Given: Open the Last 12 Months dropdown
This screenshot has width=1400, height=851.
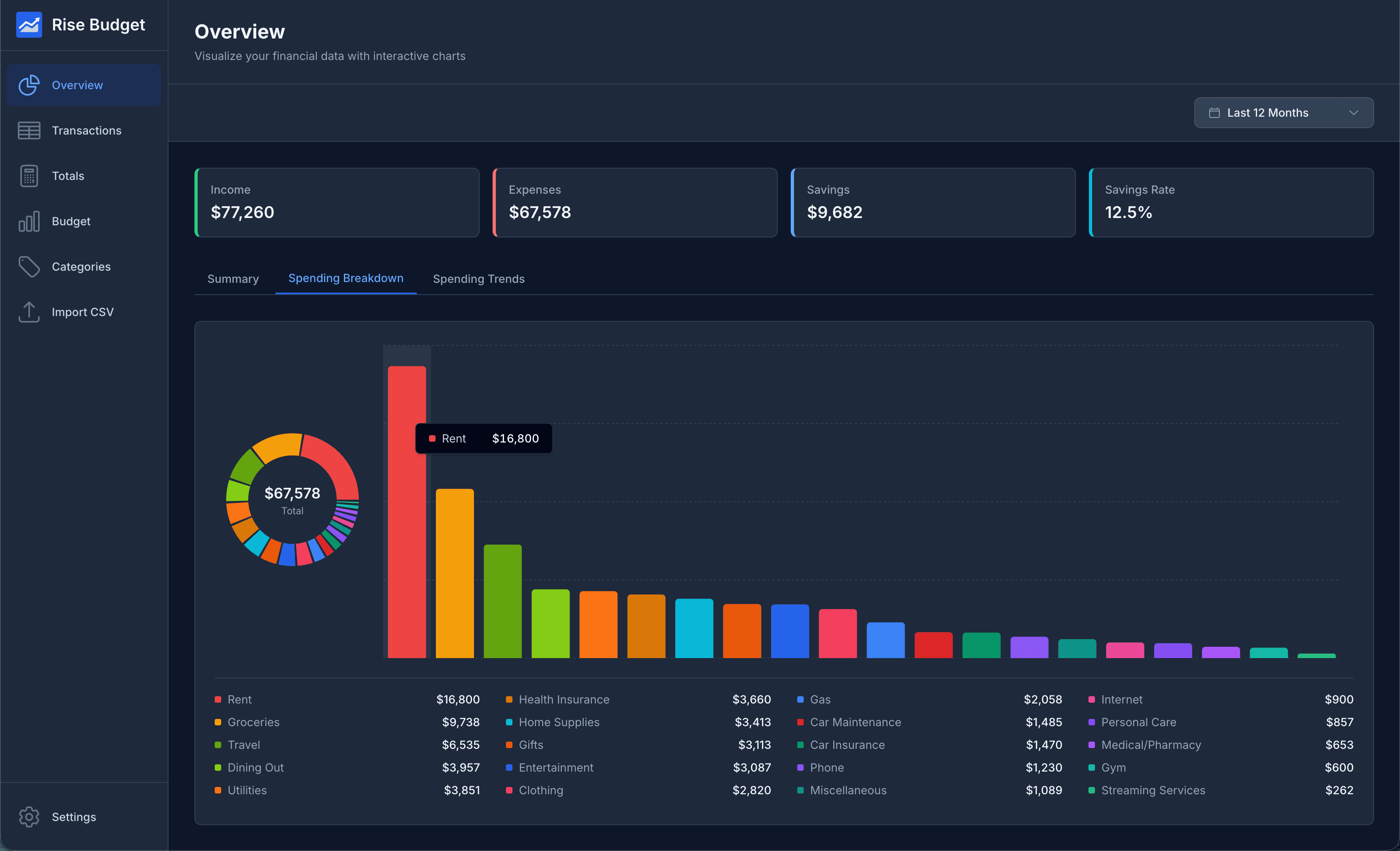Looking at the screenshot, I should (1283, 113).
